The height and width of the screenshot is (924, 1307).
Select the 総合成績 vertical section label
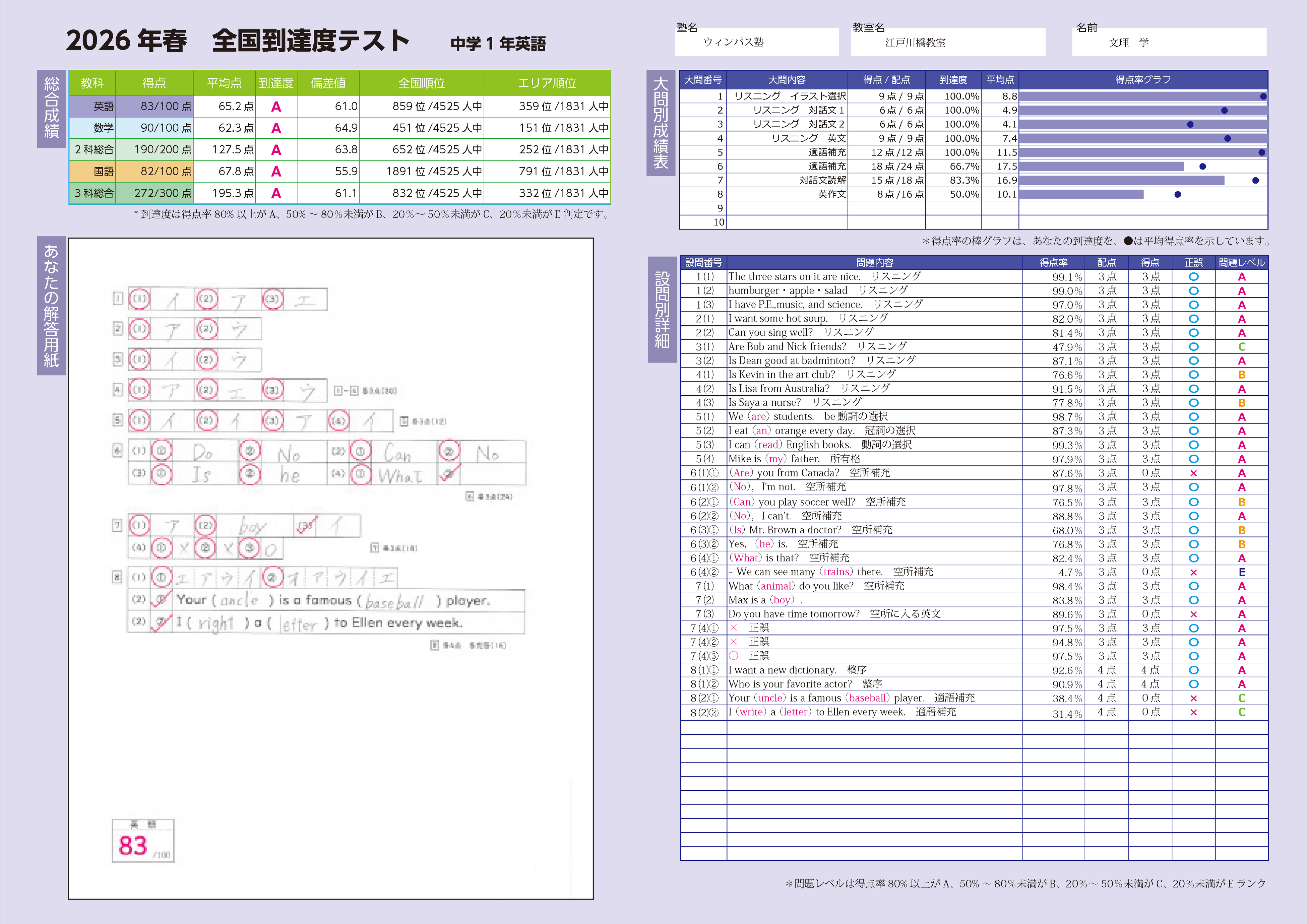click(51, 109)
